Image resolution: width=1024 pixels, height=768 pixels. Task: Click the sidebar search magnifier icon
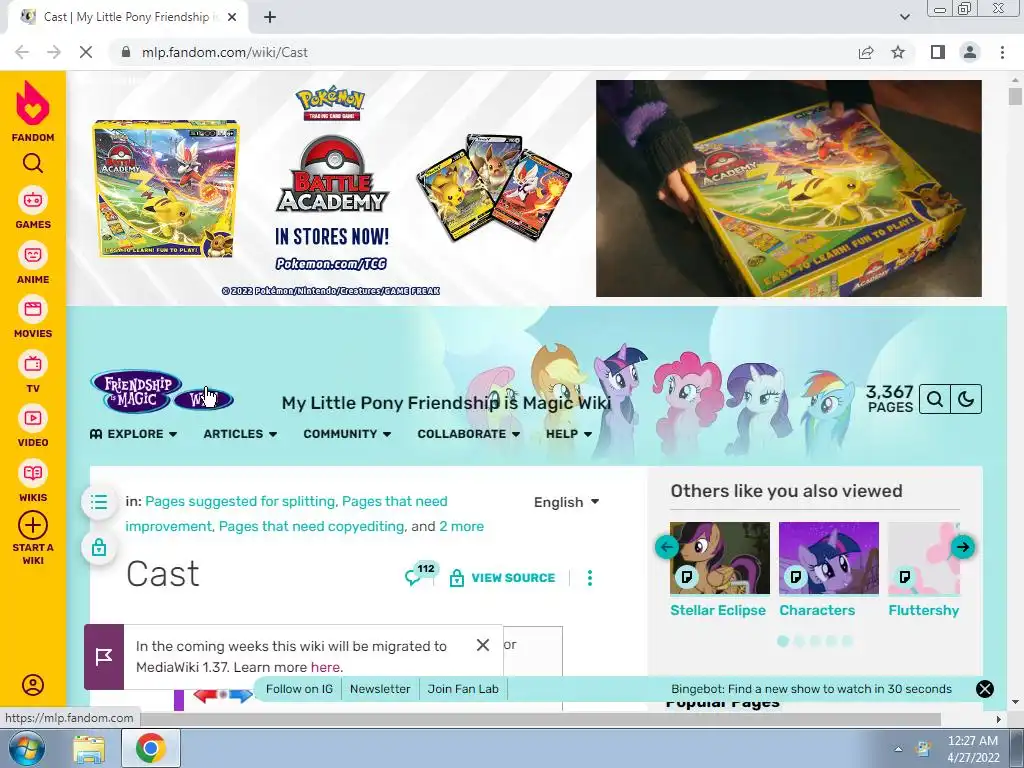(x=33, y=163)
